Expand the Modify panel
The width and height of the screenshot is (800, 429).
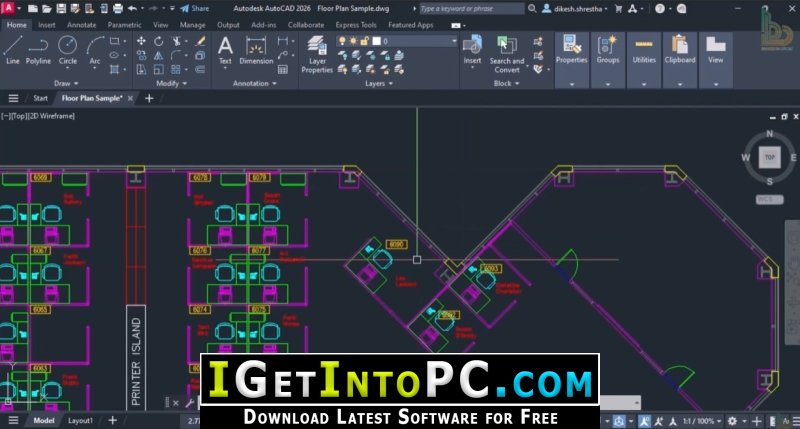pos(171,83)
